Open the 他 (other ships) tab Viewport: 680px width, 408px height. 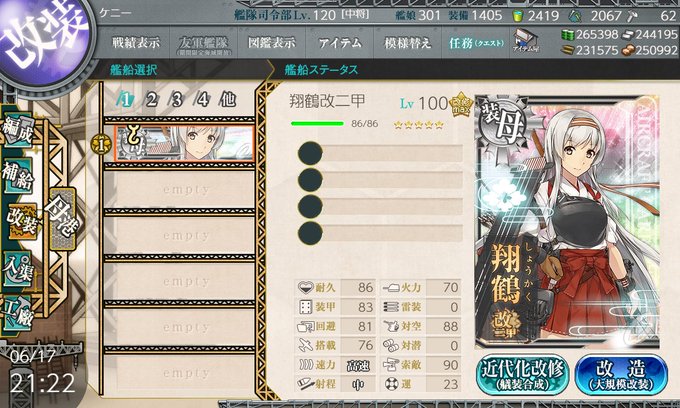(228, 100)
